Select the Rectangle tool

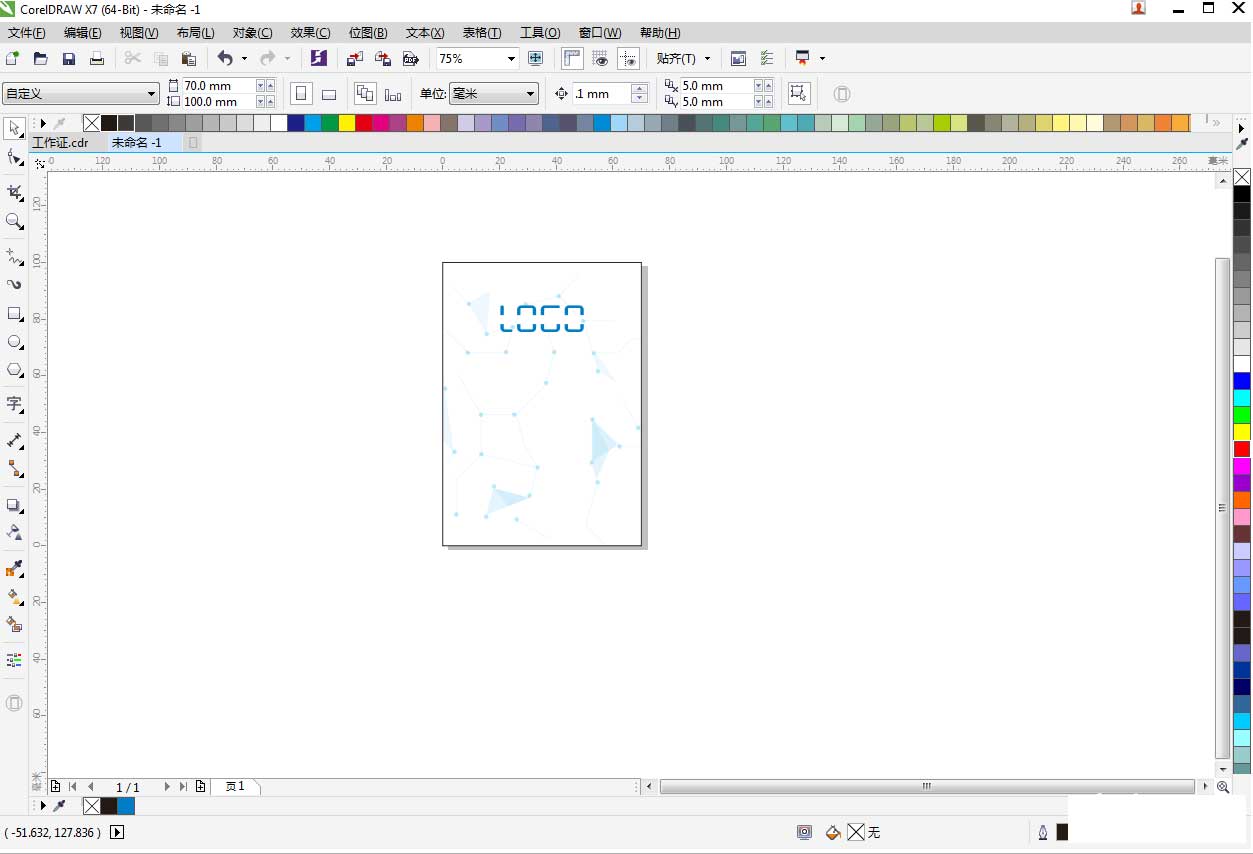[x=14, y=313]
